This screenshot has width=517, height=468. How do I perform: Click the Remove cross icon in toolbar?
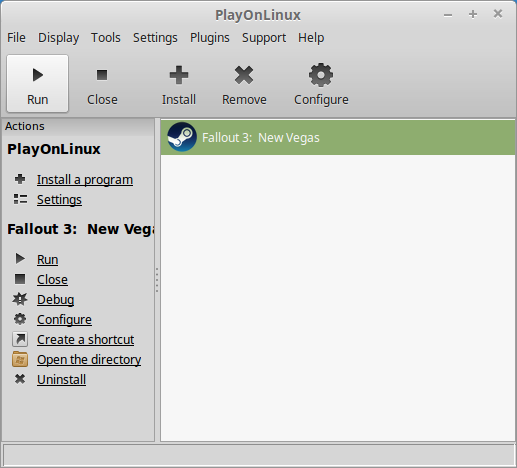point(244,75)
